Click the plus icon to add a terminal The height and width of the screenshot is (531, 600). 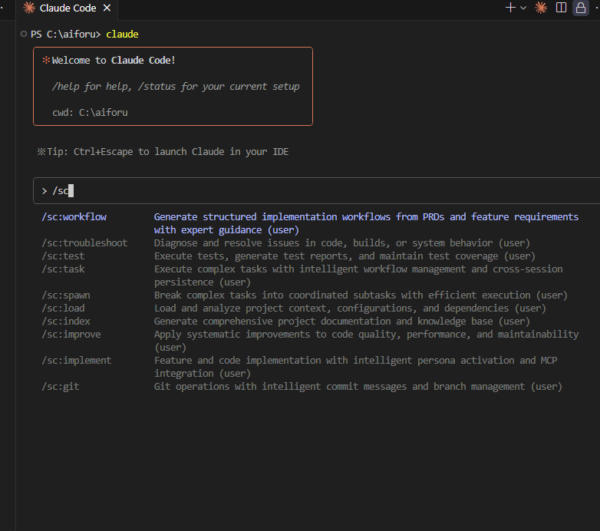pyautogui.click(x=510, y=8)
